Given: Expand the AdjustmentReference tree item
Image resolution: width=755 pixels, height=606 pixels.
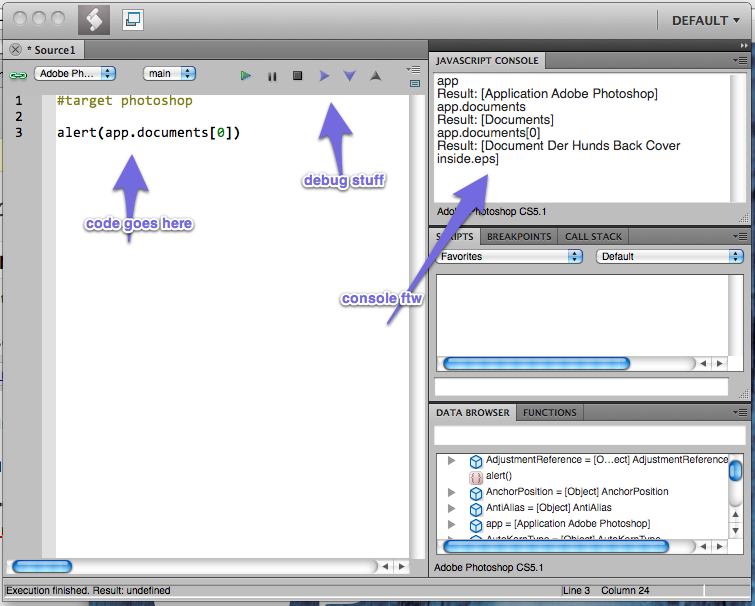Looking at the screenshot, I should pos(451,460).
